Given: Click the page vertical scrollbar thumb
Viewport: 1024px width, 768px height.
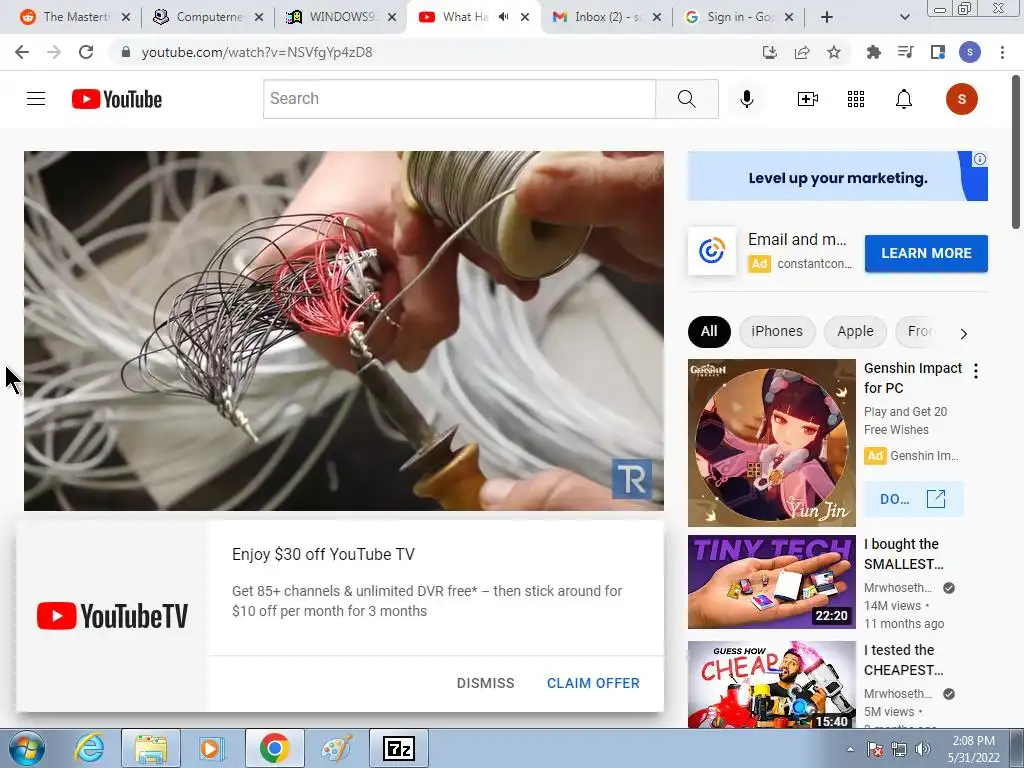Looking at the screenshot, I should pyautogui.click(x=1016, y=152).
